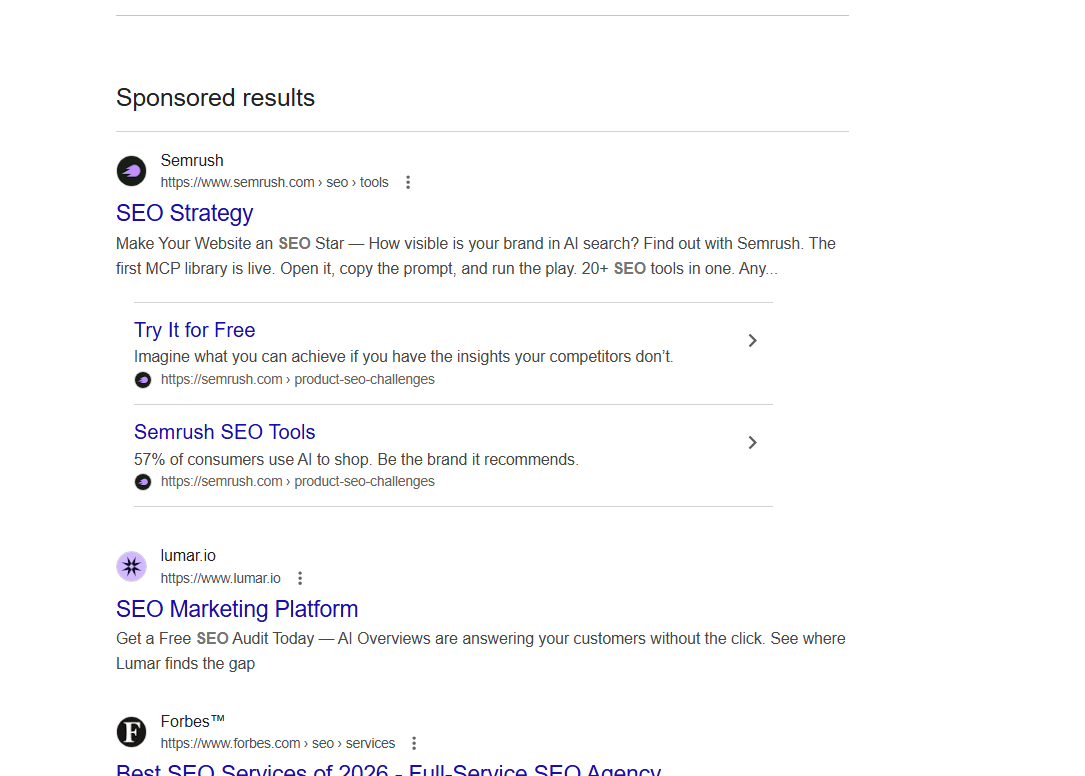Screen dimensions: 1085x776
Task: Click the https://www.lumar.io URL text
Action: click(221, 578)
